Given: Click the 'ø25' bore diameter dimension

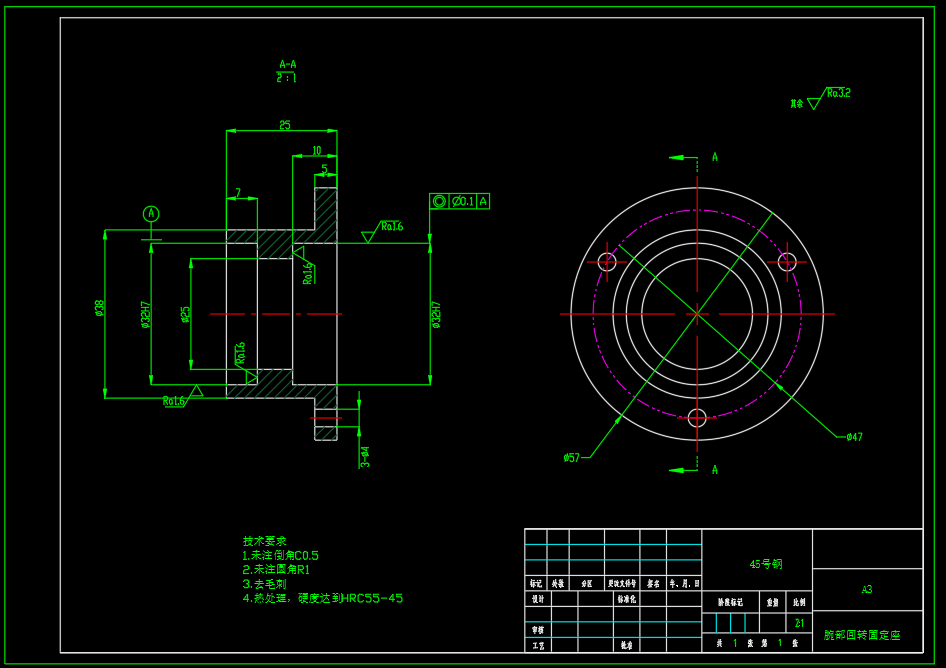Looking at the screenshot, I should click(185, 314).
